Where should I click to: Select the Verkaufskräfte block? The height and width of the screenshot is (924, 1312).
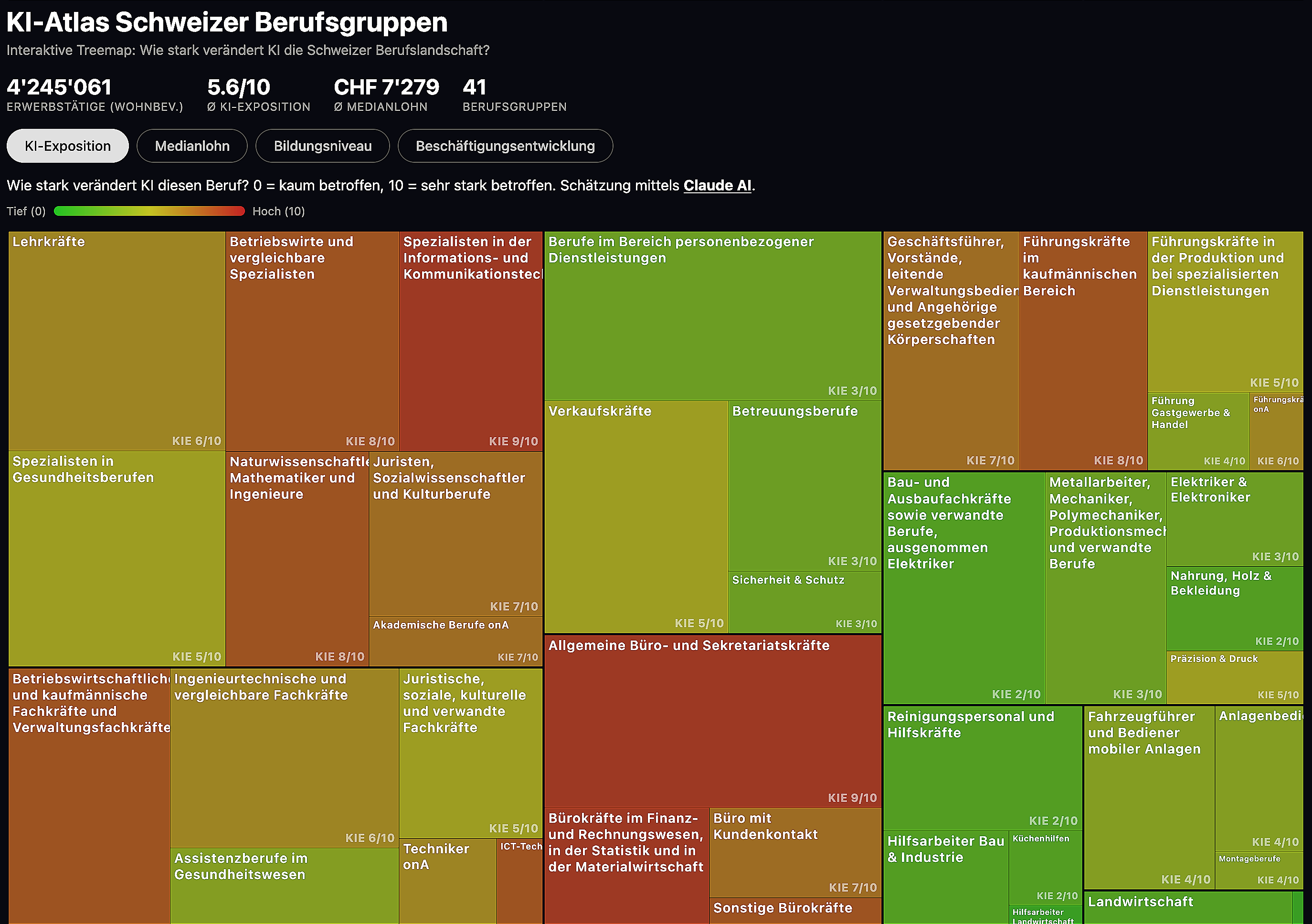click(635, 517)
